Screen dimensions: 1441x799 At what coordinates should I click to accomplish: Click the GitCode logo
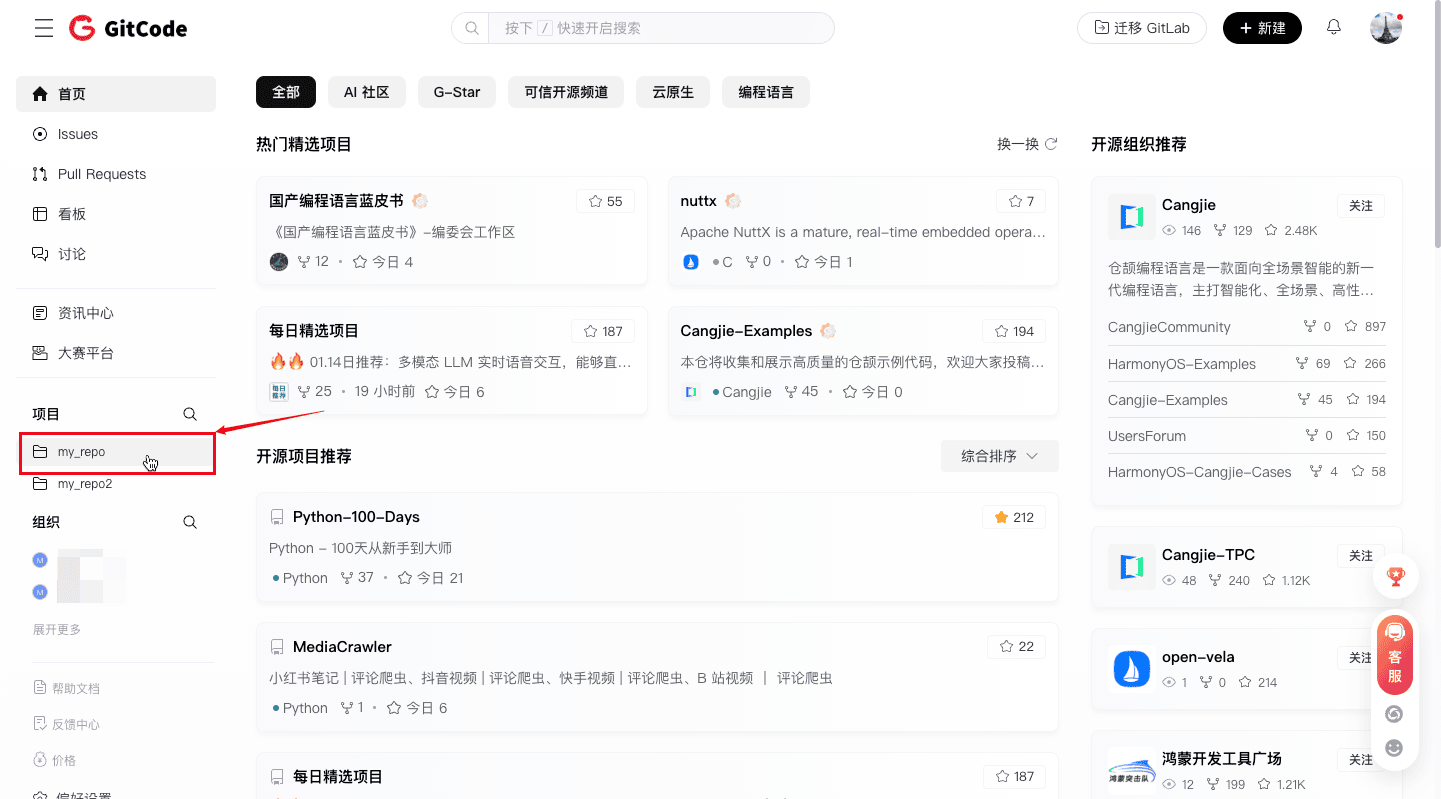click(x=128, y=28)
